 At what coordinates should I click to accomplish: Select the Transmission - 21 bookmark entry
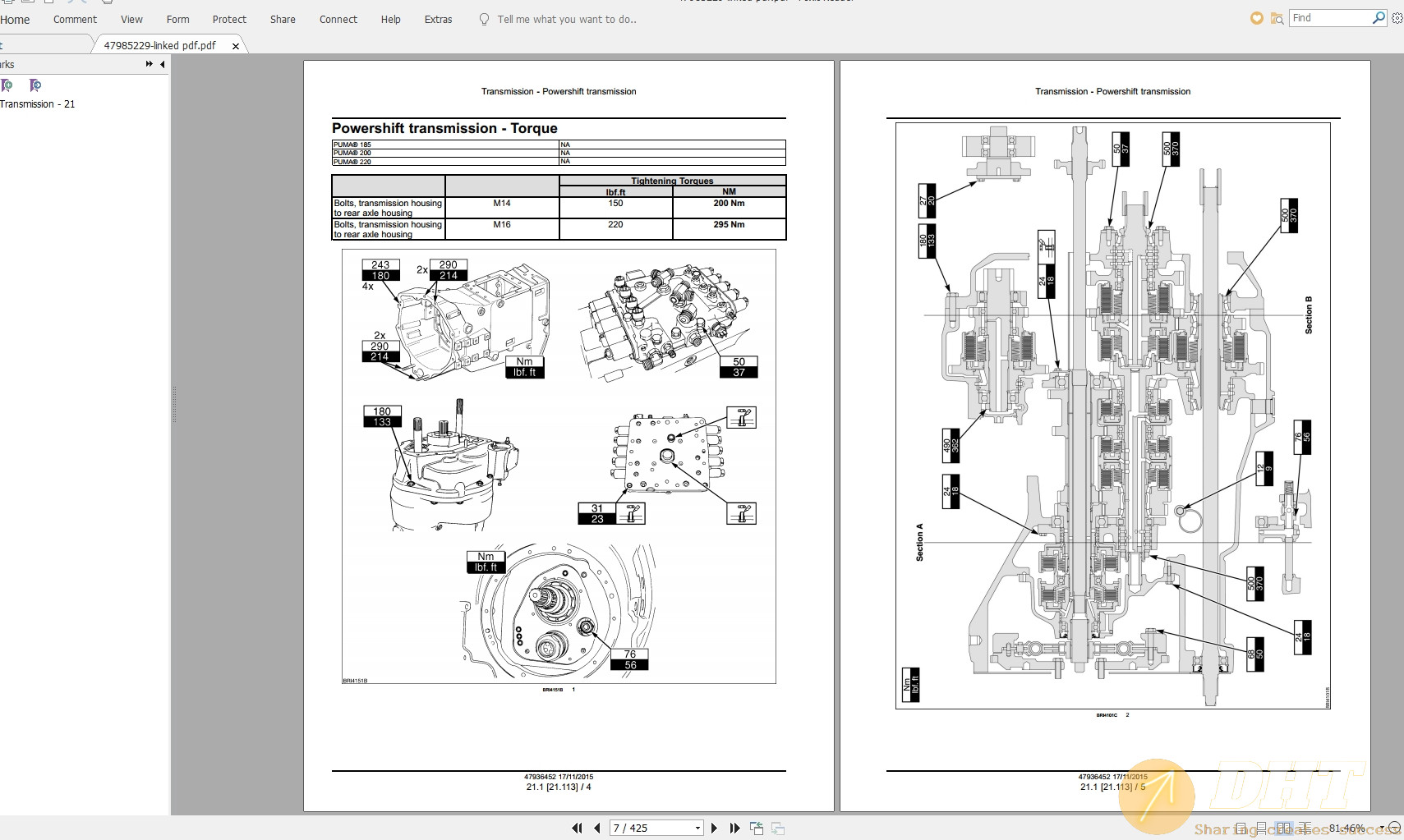pyautogui.click(x=38, y=104)
